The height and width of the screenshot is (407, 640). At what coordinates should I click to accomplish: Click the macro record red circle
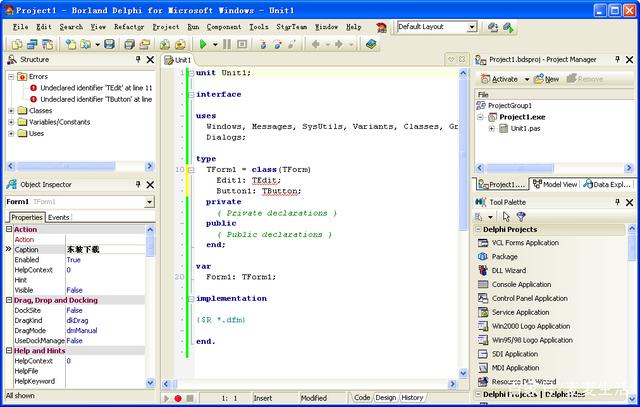tap(178, 398)
